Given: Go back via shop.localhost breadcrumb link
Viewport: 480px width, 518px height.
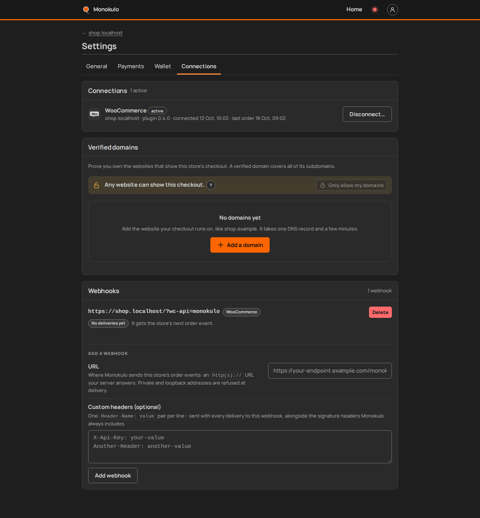Looking at the screenshot, I should click(105, 33).
